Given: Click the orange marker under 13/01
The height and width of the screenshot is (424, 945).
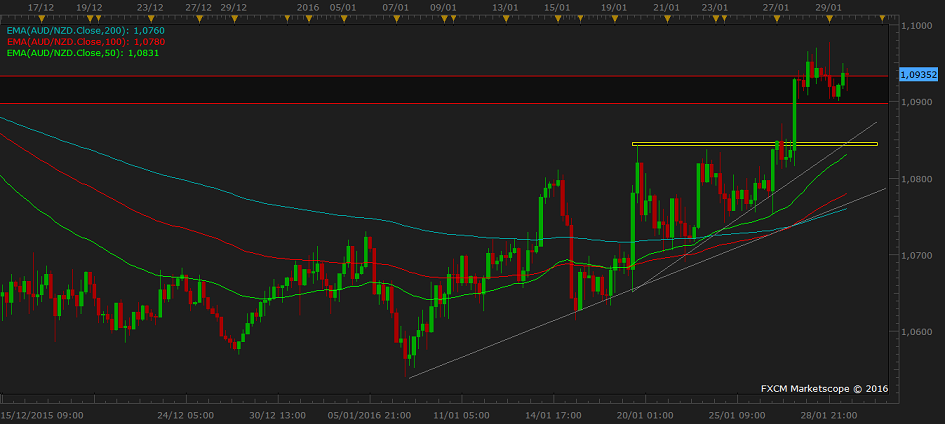Looking at the screenshot, I should (x=508, y=17).
